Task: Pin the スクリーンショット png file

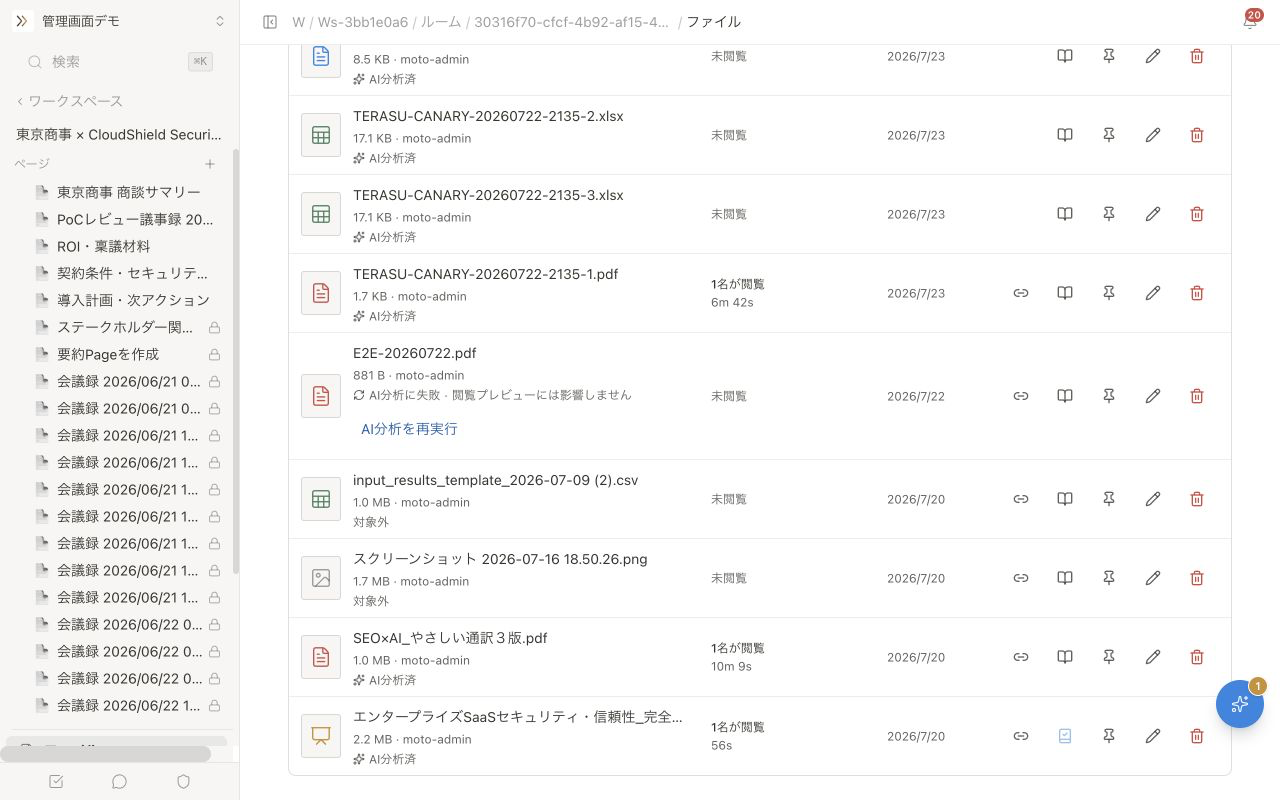Action: tap(1109, 578)
